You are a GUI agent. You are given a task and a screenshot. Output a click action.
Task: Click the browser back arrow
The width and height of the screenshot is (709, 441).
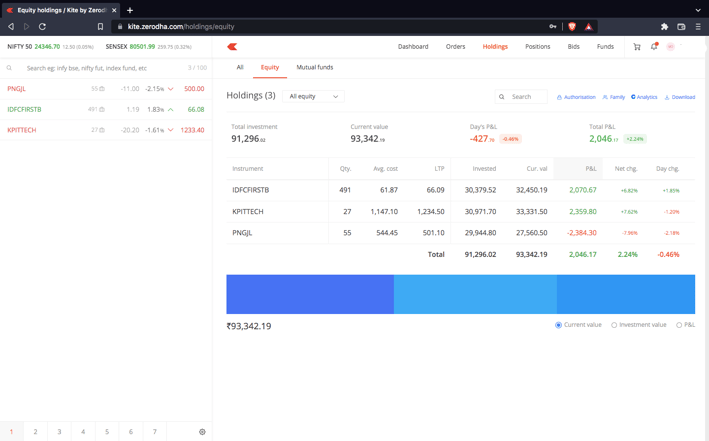(x=11, y=27)
